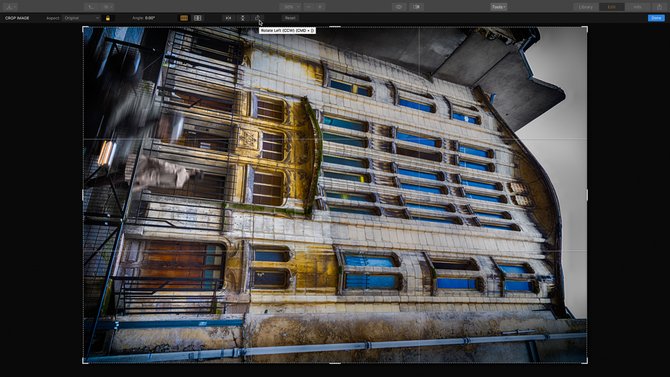Switch to the alternate grid overlay icon
This screenshot has height=377, width=670.
[x=197, y=18]
